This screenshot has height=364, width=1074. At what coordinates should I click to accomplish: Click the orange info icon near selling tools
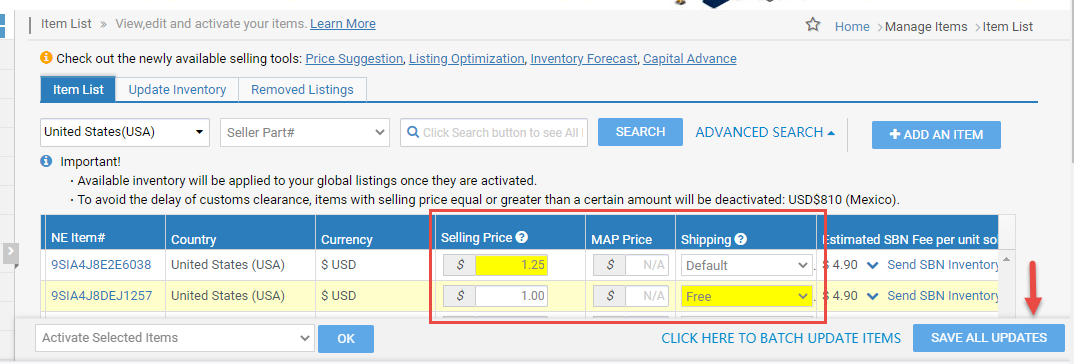(x=47, y=58)
